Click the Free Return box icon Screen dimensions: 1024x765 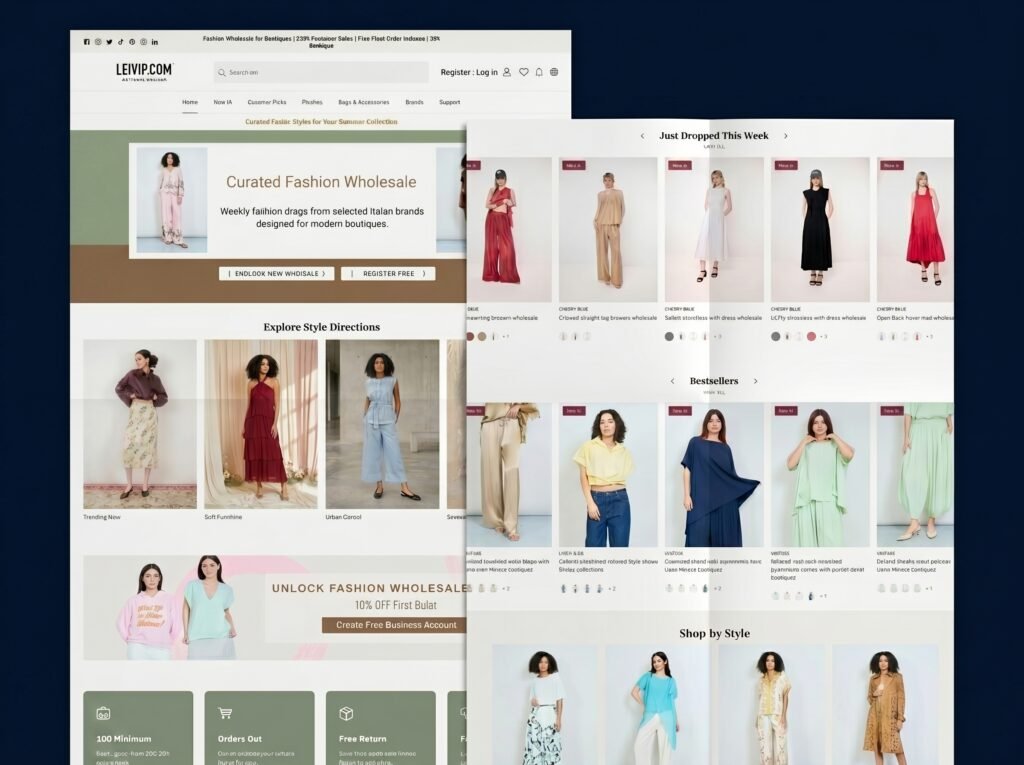pos(346,713)
